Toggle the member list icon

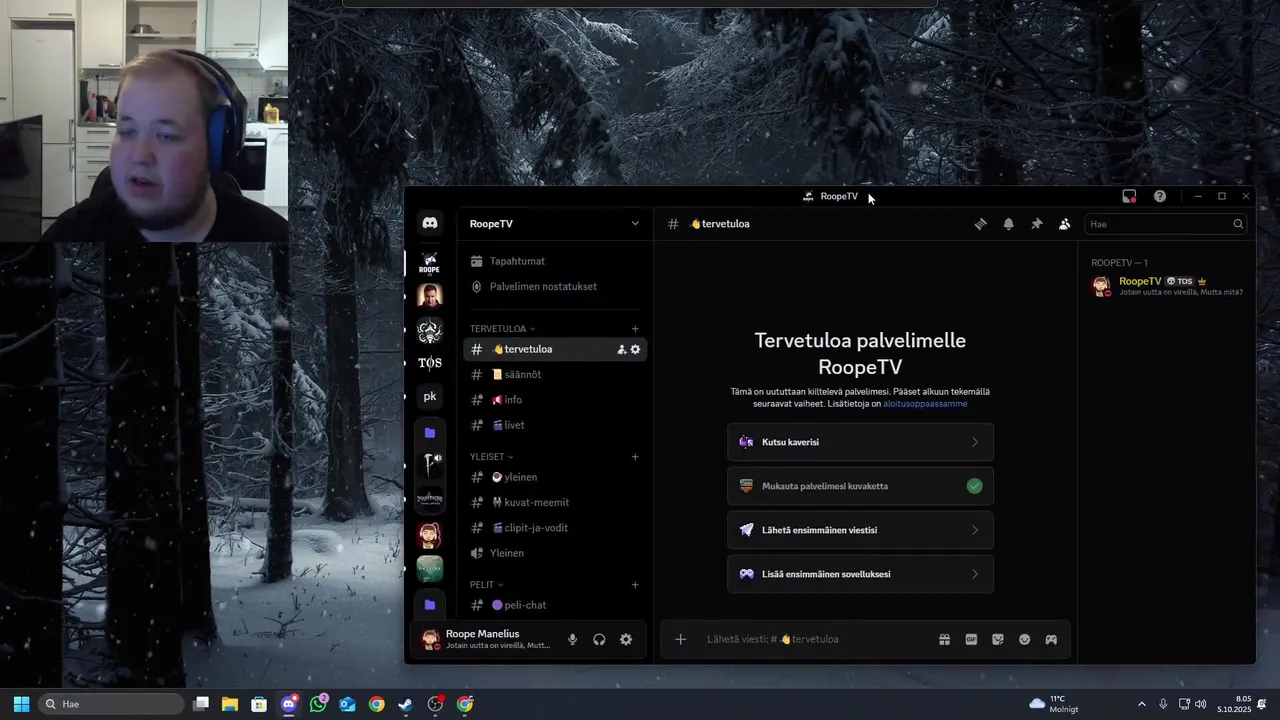tap(1064, 224)
